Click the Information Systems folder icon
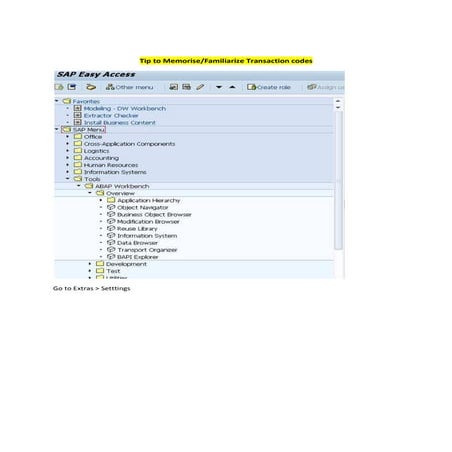 (78, 172)
